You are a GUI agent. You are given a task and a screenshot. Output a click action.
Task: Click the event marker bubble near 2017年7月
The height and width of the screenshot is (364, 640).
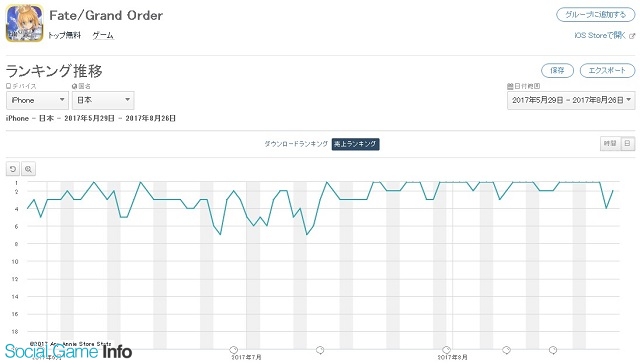click(233, 350)
